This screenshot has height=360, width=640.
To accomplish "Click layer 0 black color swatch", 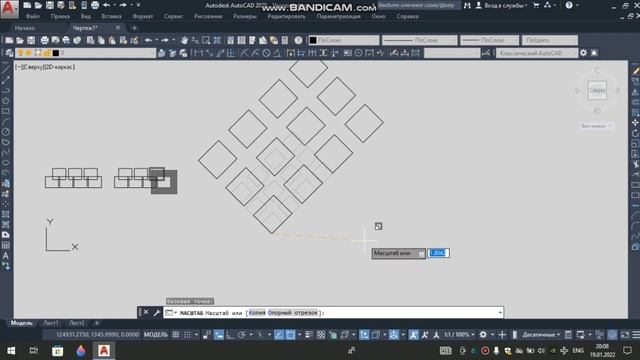I will coord(56,53).
